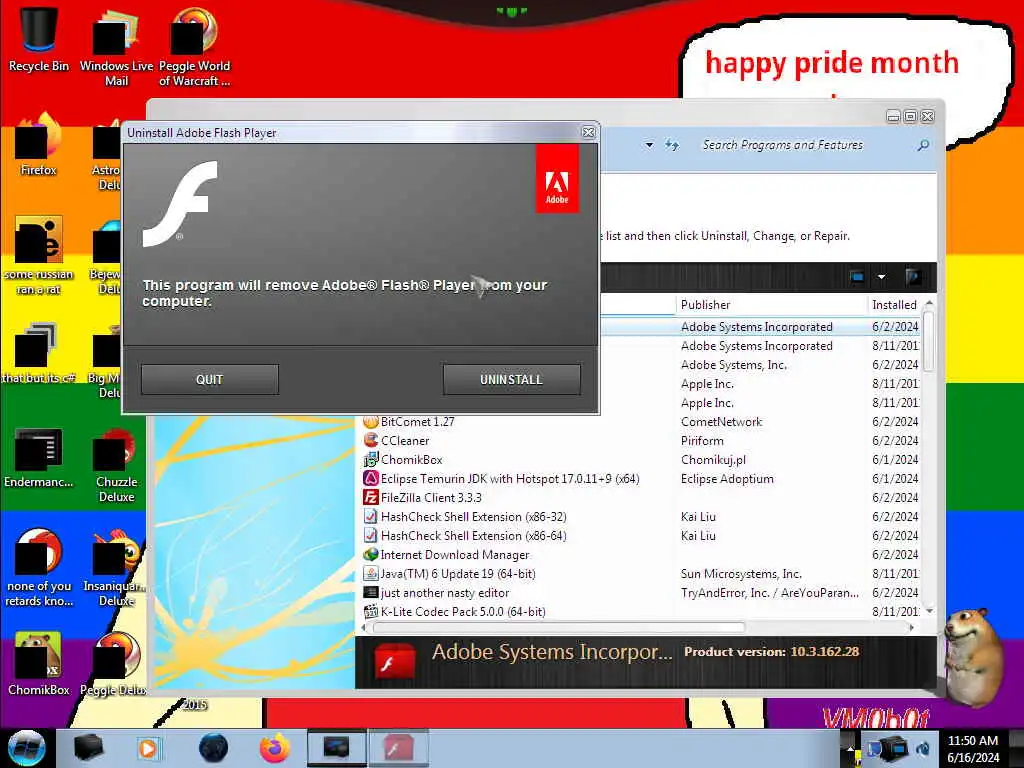The width and height of the screenshot is (1024, 768).
Task: Open the media player taskbar icon
Action: click(148, 748)
